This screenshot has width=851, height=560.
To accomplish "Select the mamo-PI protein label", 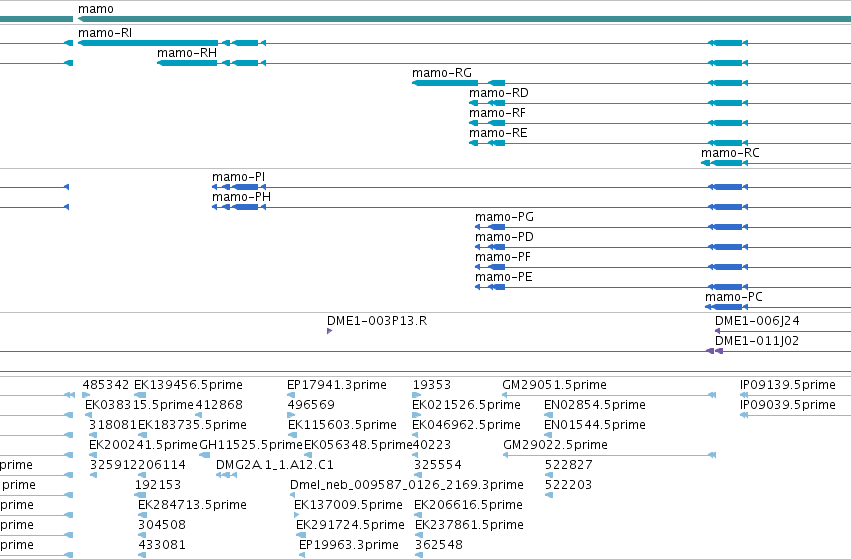I will coord(238,177).
